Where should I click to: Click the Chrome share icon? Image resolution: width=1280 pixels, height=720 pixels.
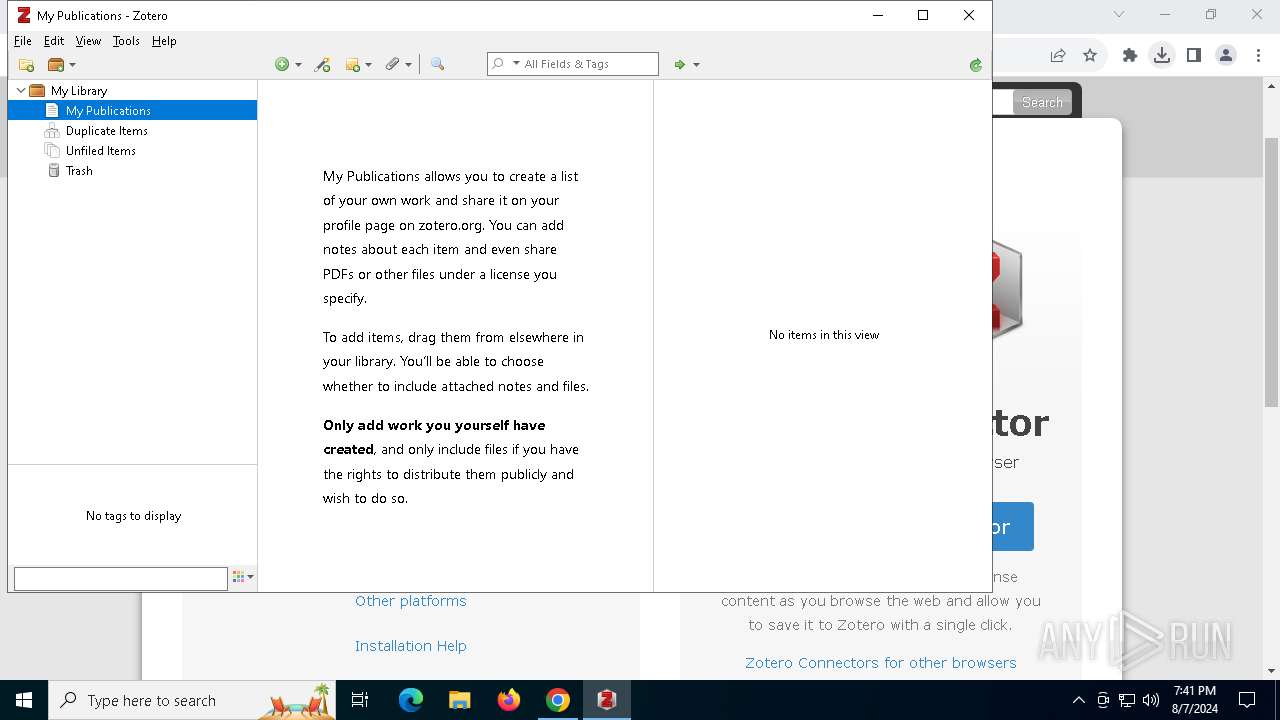tap(1058, 56)
